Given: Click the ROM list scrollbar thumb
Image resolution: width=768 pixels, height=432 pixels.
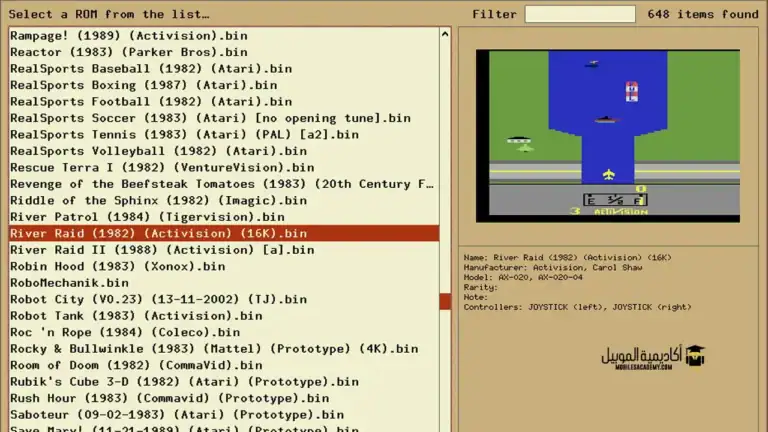Looking at the screenshot, I should point(445,301).
